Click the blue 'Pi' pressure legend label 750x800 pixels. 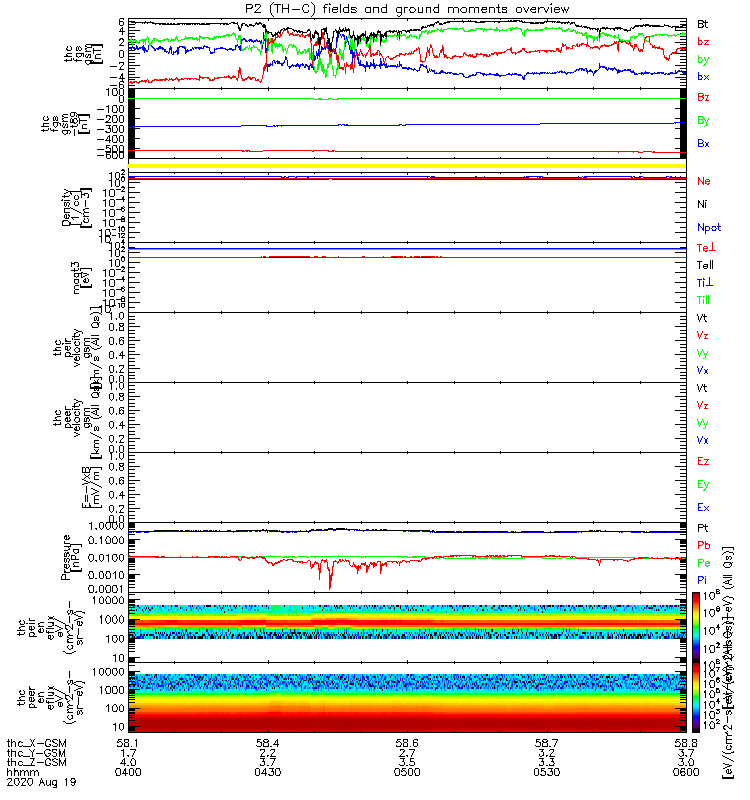[702, 580]
